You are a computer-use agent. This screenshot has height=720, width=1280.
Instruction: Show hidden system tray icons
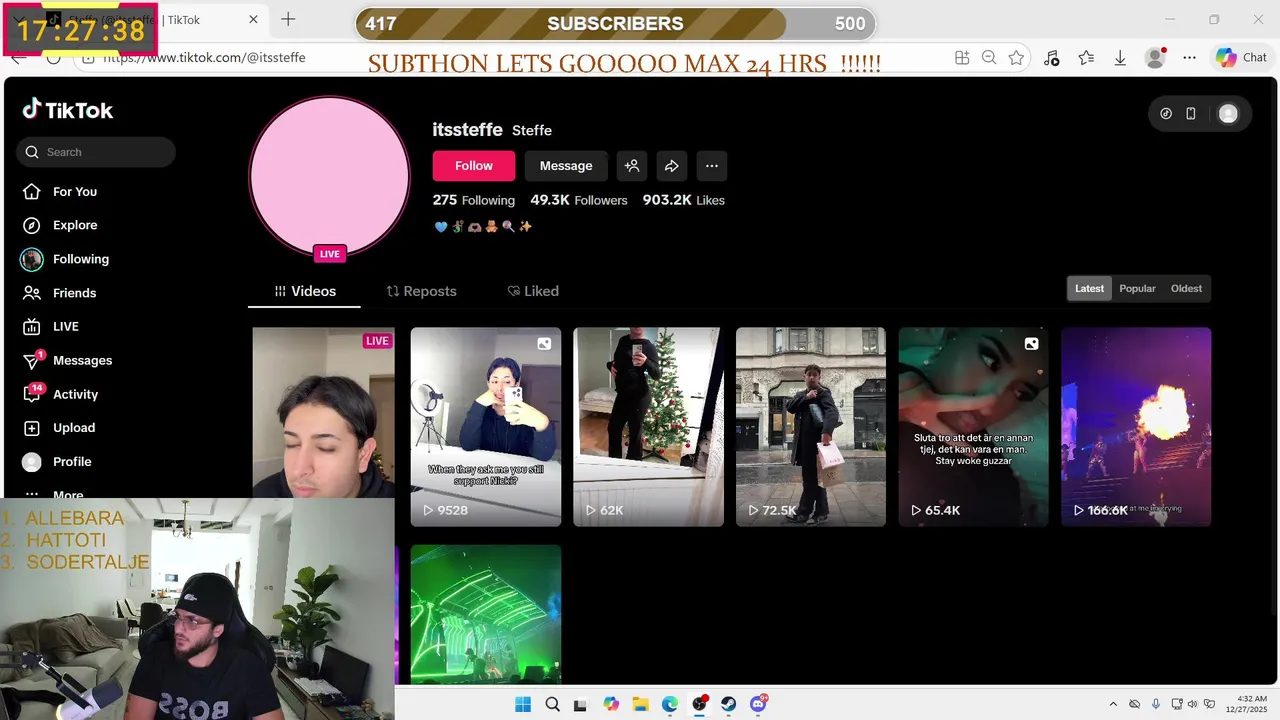coord(1114,704)
